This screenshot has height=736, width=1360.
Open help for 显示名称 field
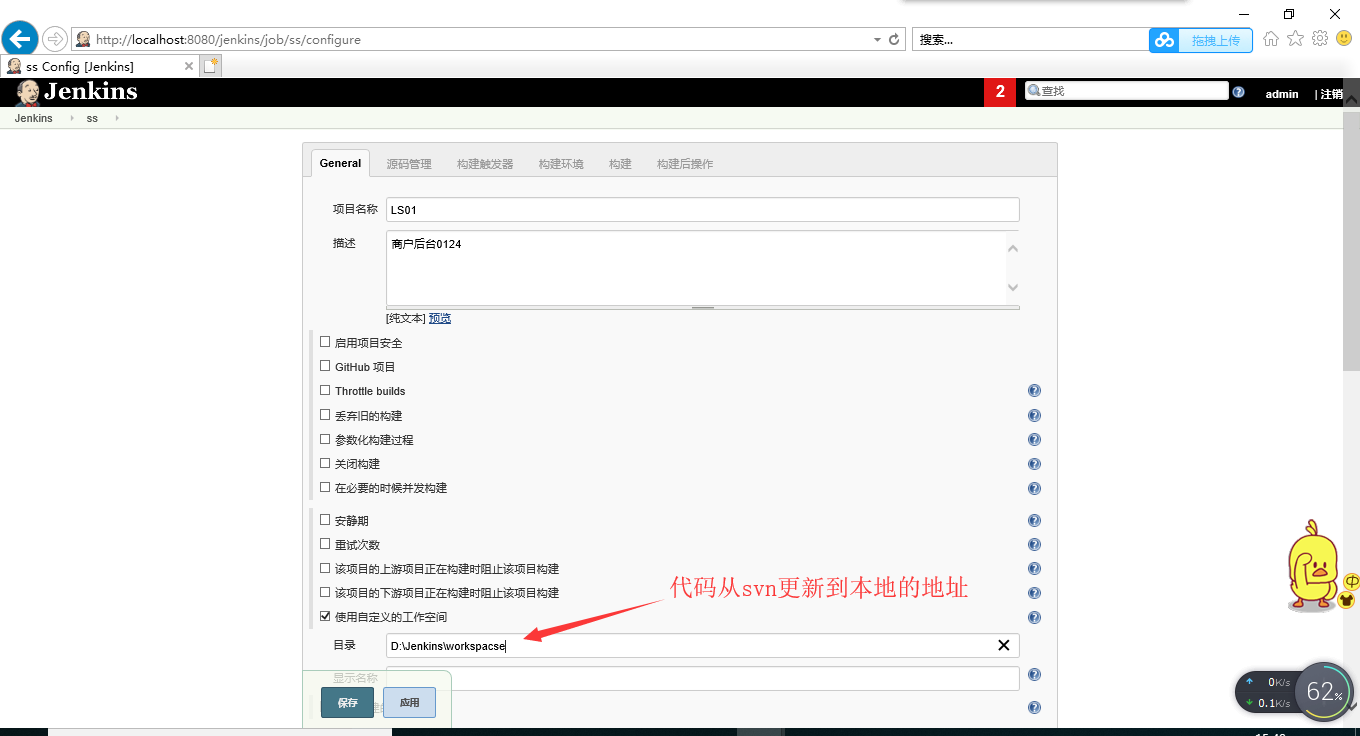(1034, 675)
